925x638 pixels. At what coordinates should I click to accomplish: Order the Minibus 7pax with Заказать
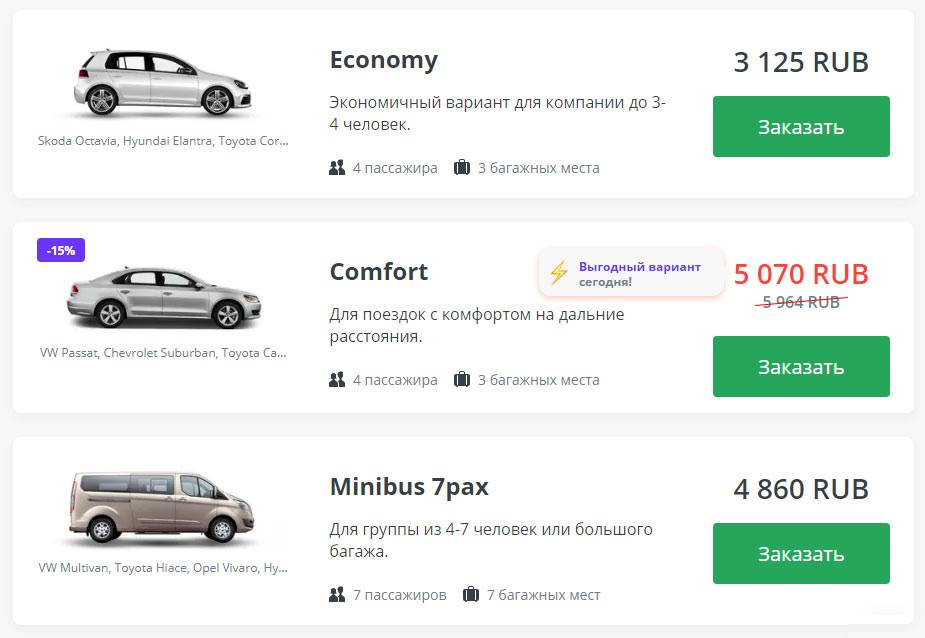(x=801, y=553)
